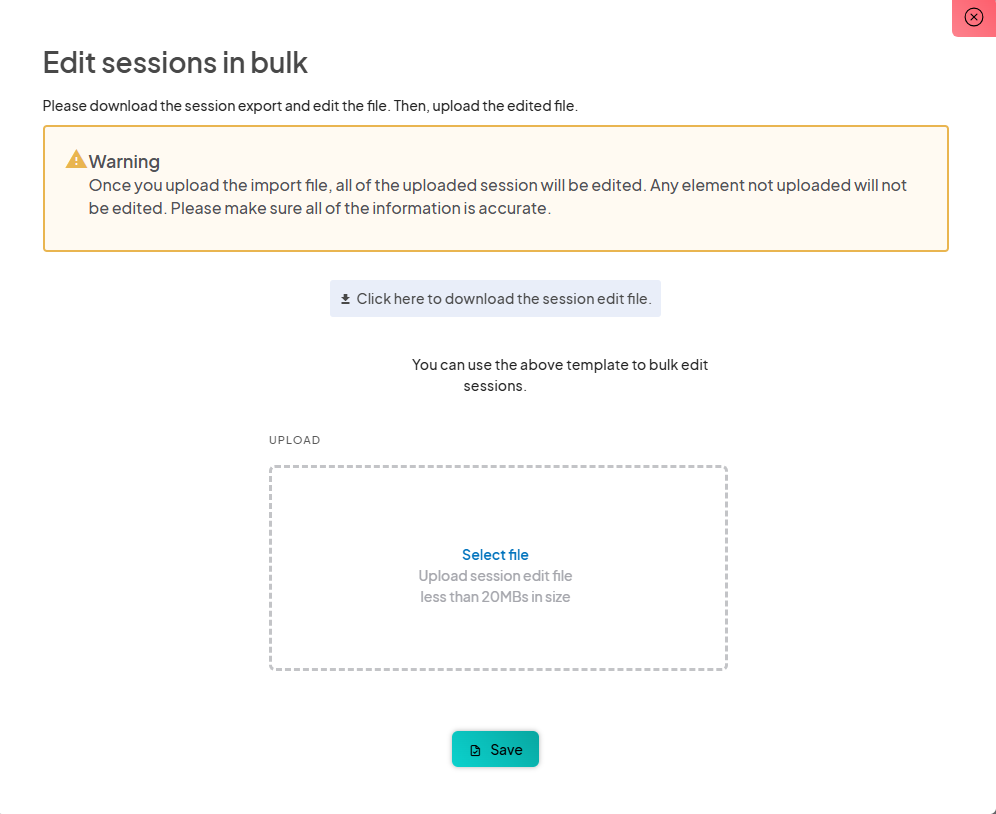
Task: Click the "less than 20MBs in size" text
Action: tap(495, 597)
